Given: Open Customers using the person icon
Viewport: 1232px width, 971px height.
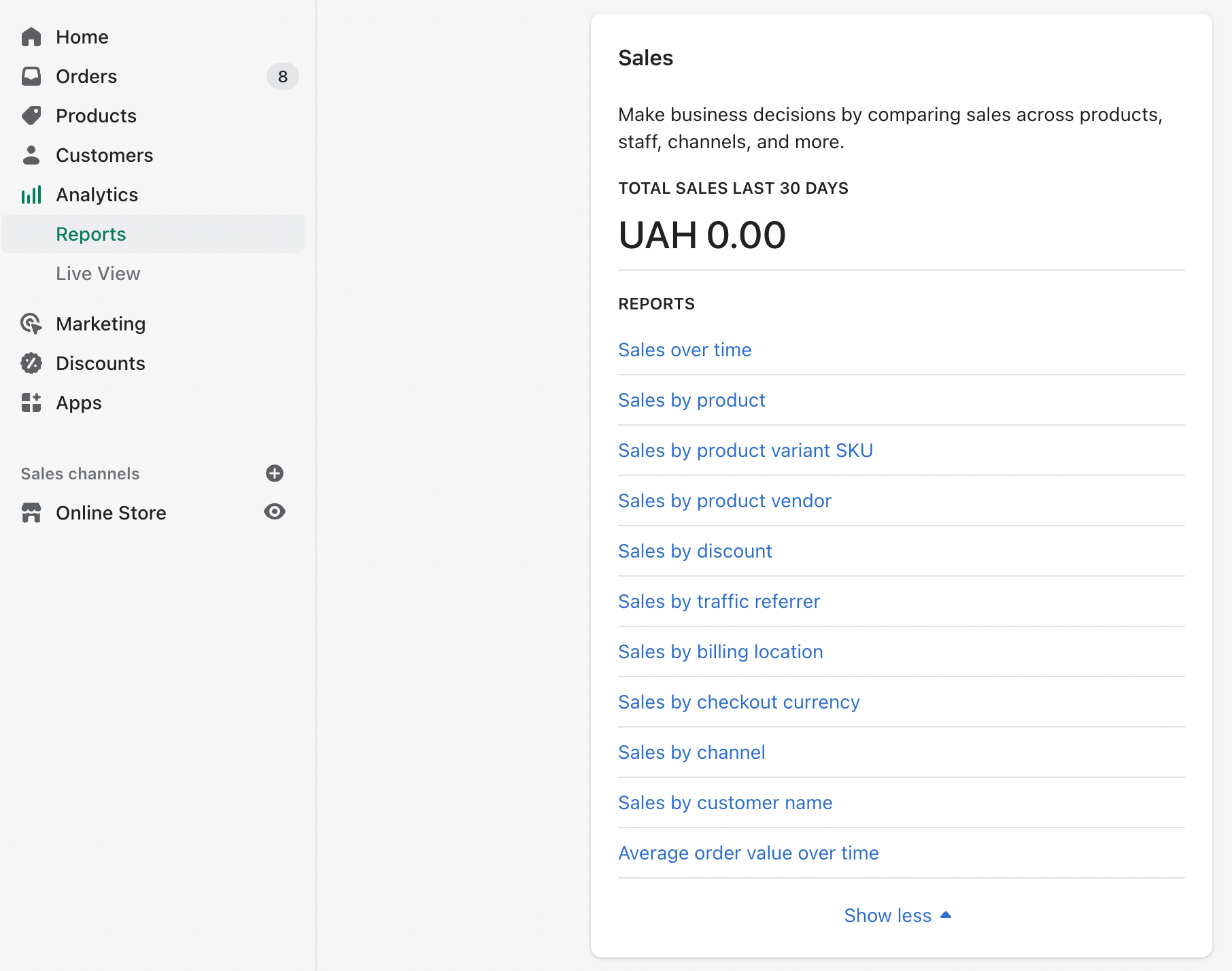Looking at the screenshot, I should point(31,155).
